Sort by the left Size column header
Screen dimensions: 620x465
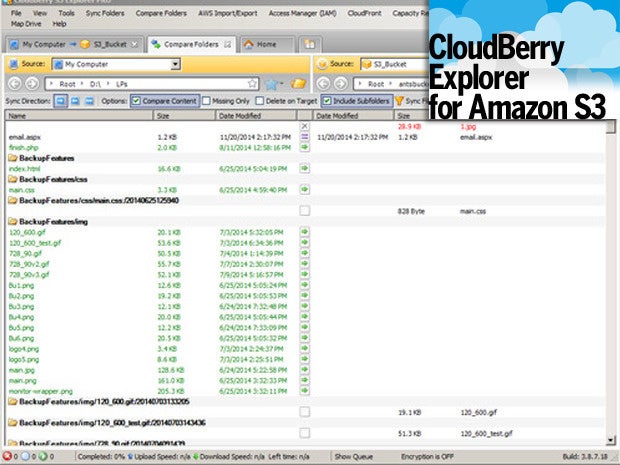click(184, 115)
